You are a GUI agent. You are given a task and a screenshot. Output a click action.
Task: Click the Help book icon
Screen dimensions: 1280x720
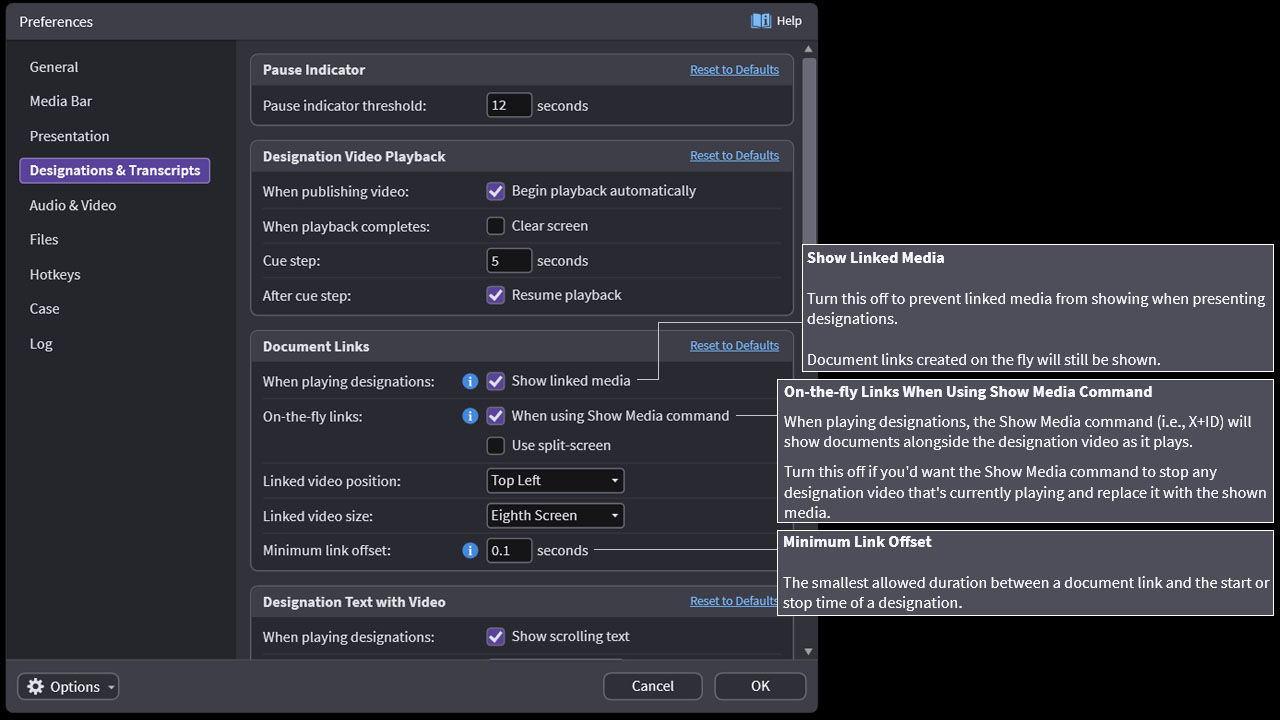[x=761, y=21]
